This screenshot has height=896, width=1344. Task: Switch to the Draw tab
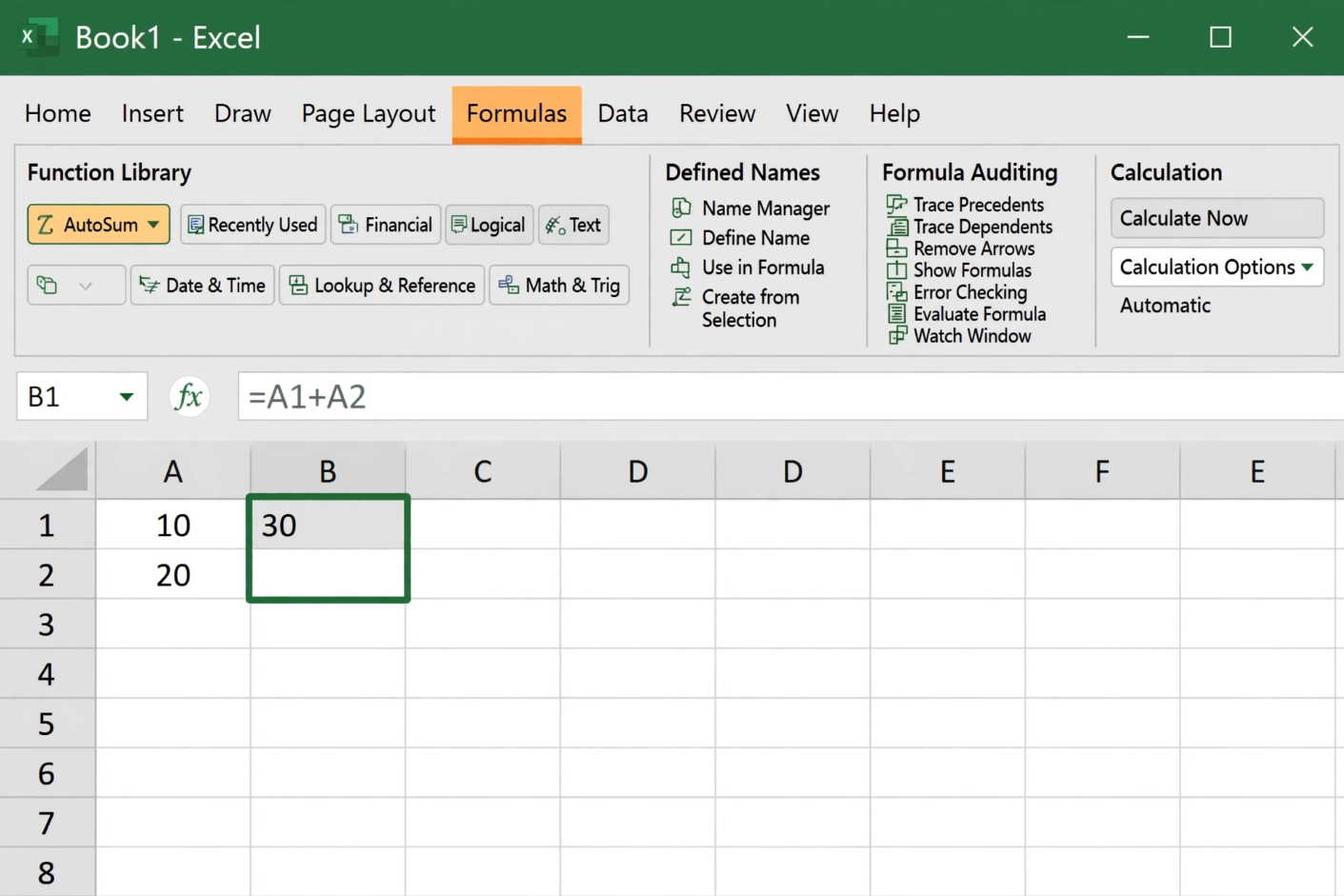[x=243, y=113]
